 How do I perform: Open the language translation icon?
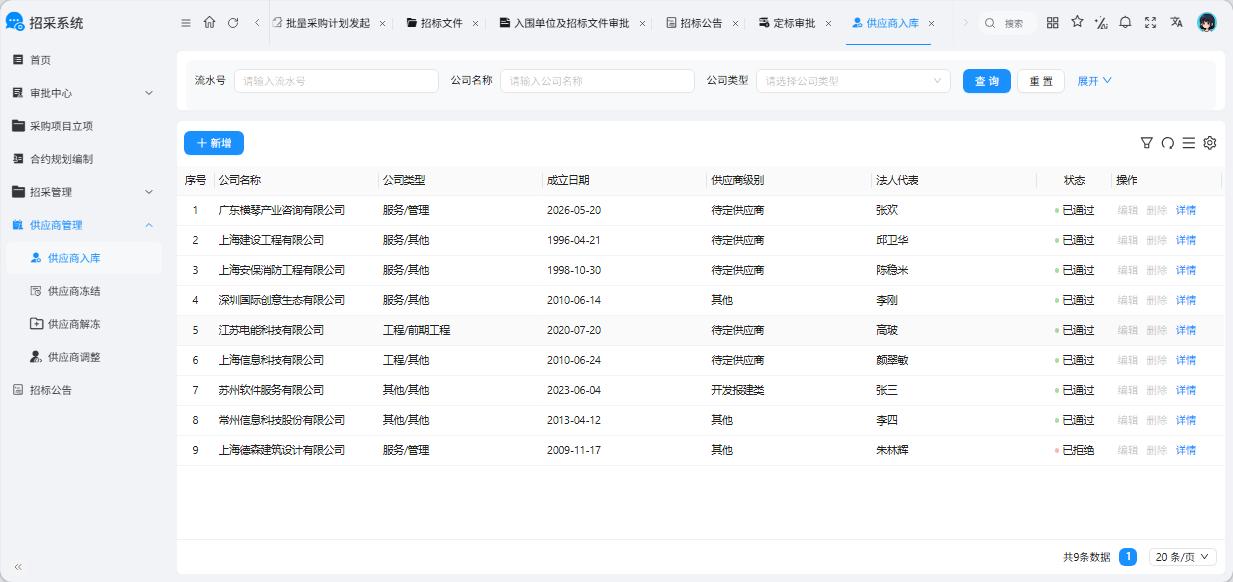pyautogui.click(x=1176, y=22)
